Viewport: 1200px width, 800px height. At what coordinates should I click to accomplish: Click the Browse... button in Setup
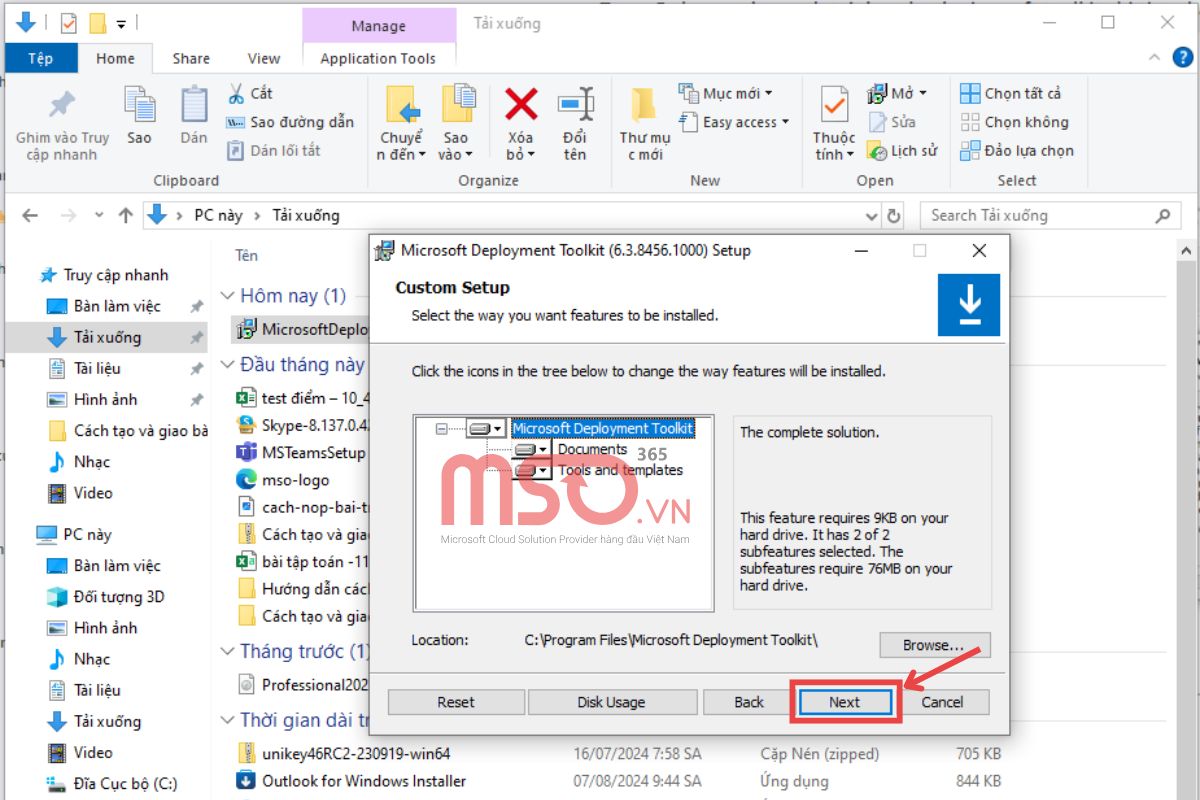click(x=934, y=645)
